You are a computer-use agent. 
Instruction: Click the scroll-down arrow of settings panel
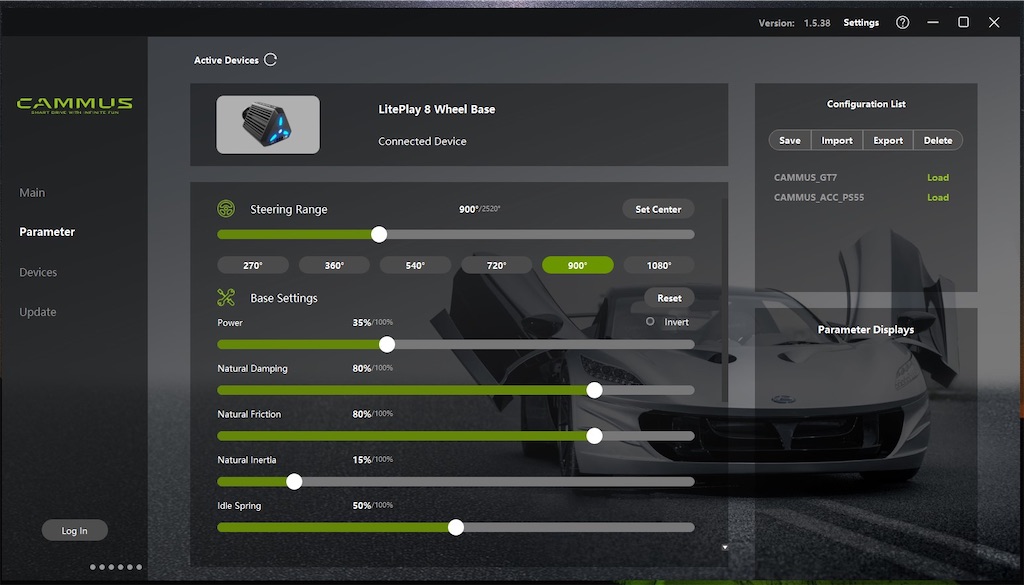[725, 547]
